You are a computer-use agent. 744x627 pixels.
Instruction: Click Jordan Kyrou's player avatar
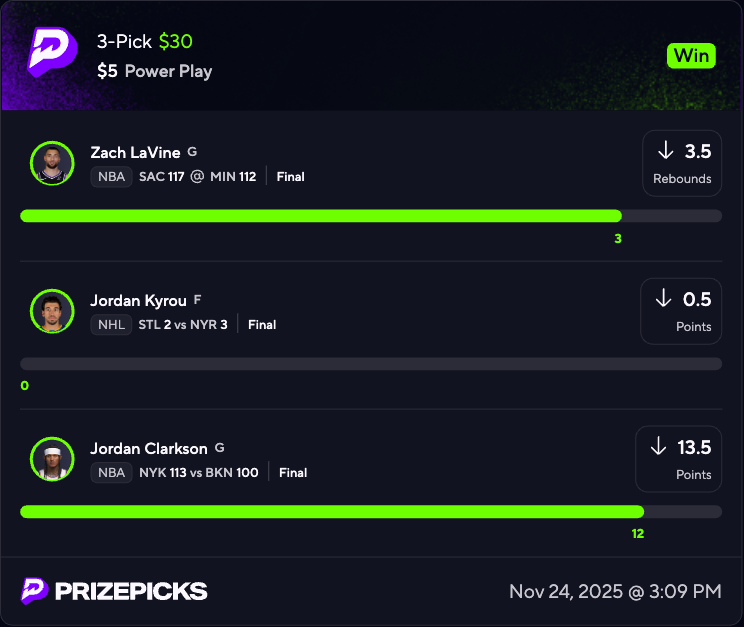pyautogui.click(x=52, y=311)
